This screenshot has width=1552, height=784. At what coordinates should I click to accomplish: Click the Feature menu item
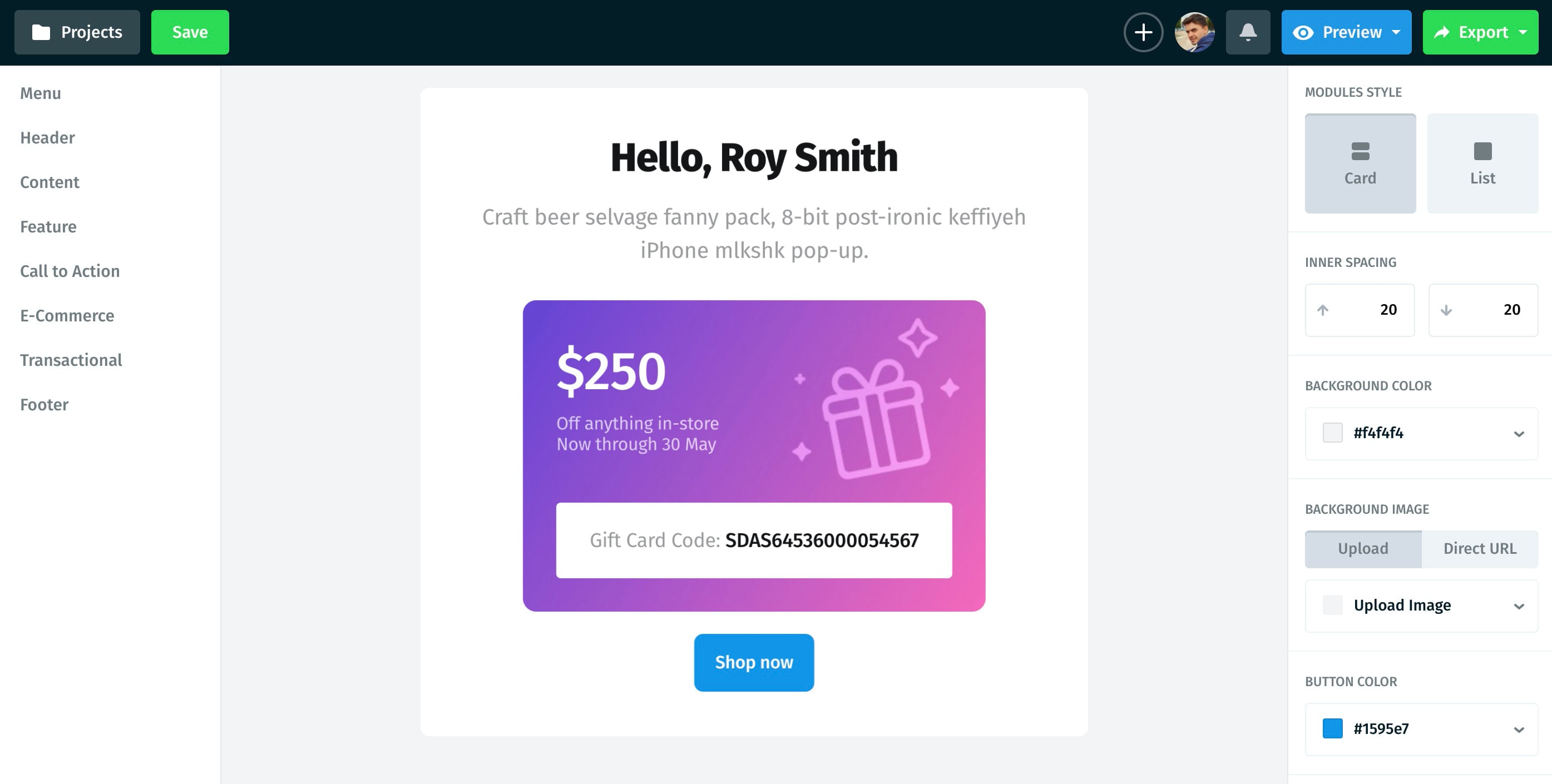48,226
